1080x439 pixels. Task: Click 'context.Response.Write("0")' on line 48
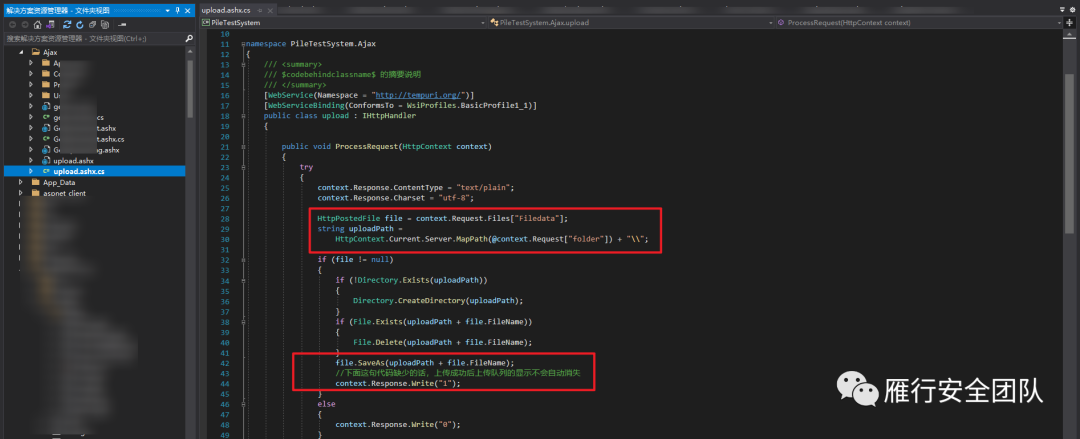395,424
